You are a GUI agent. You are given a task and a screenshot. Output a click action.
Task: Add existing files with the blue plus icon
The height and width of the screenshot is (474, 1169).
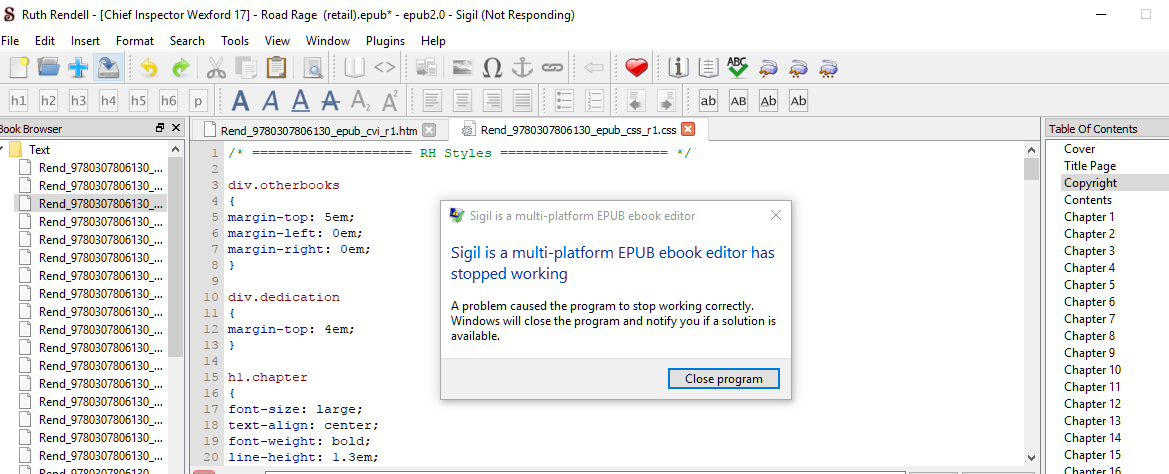pos(78,68)
